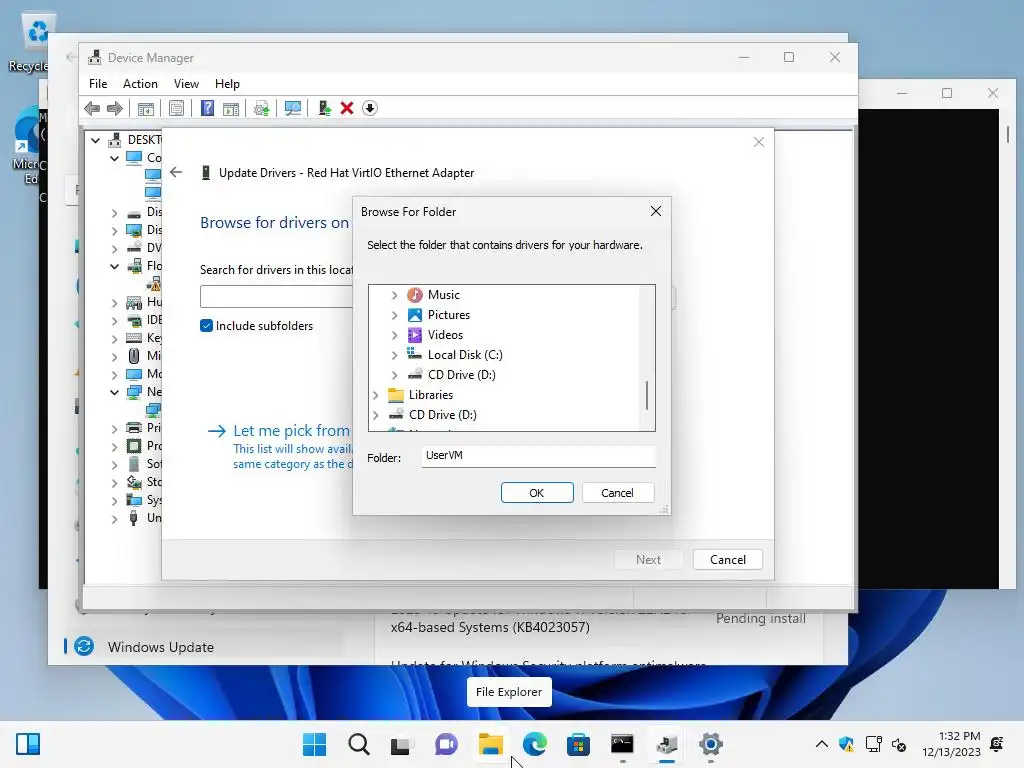
Task: Open Microsoft Store from the taskbar
Action: (578, 744)
